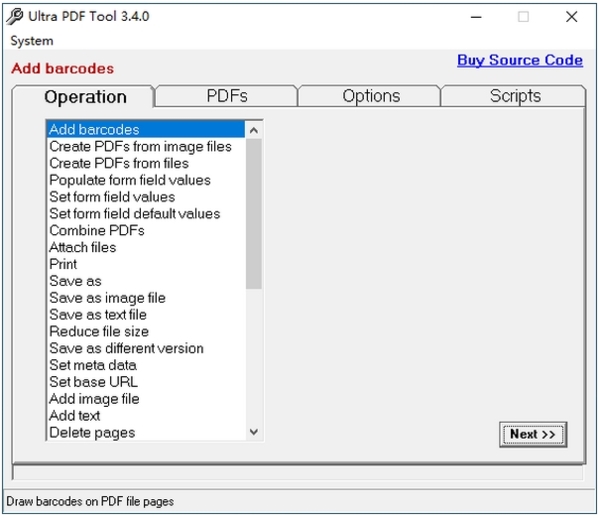Select Attach files operation
The height and width of the screenshot is (518, 599).
pyautogui.click(x=146, y=247)
